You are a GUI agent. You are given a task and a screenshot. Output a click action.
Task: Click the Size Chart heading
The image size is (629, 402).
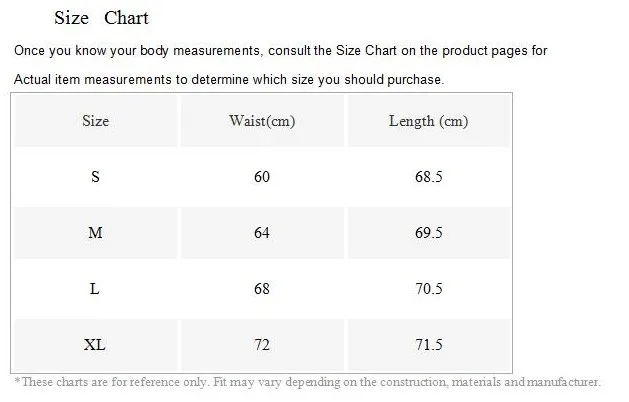tap(101, 18)
